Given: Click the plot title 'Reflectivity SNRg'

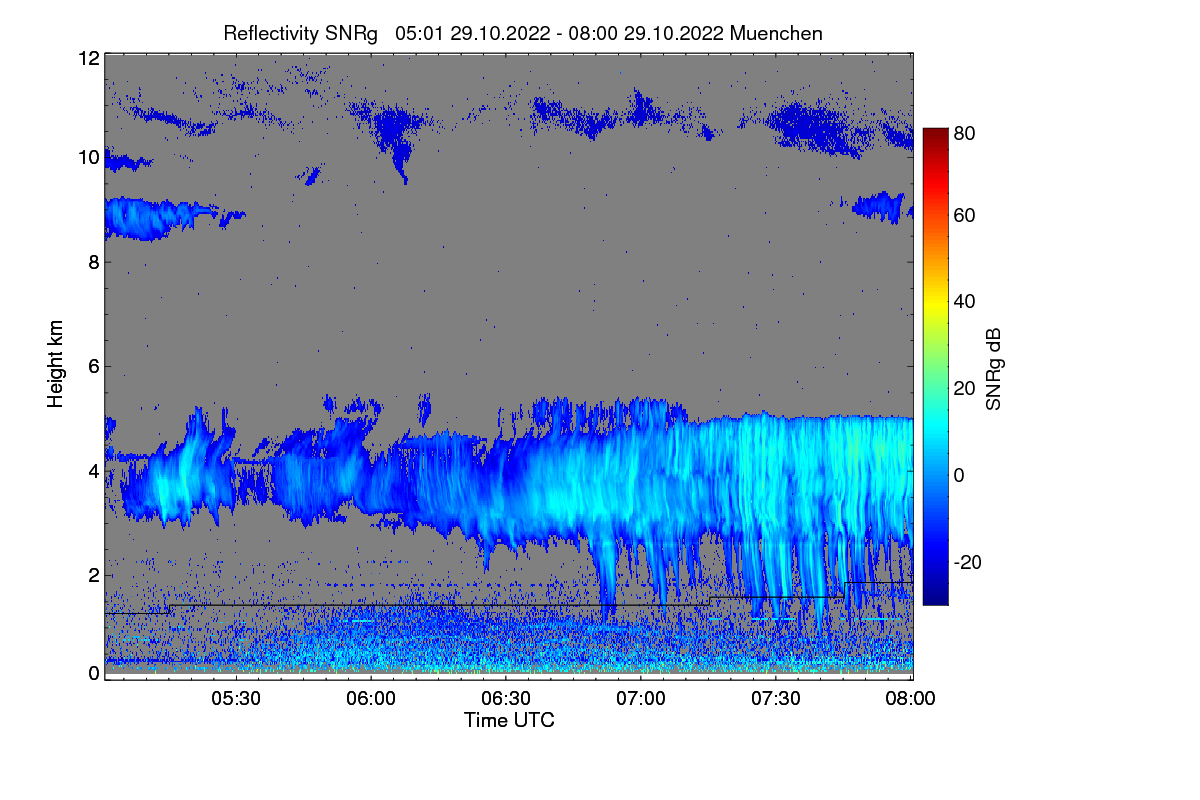Looking at the screenshot, I should click(x=300, y=33).
